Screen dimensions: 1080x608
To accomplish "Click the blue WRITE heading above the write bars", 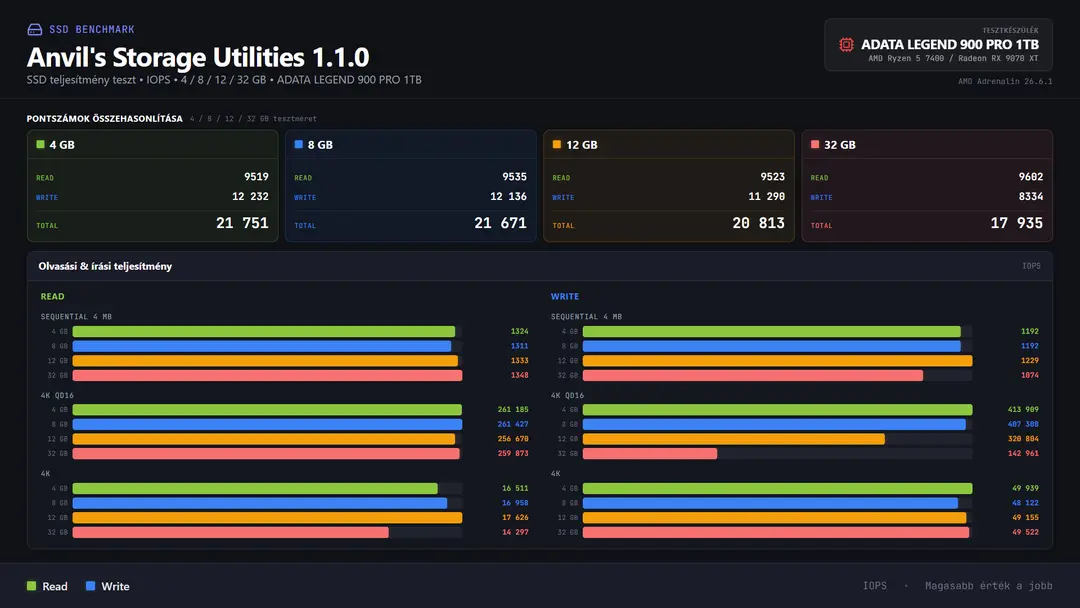I will tap(565, 297).
